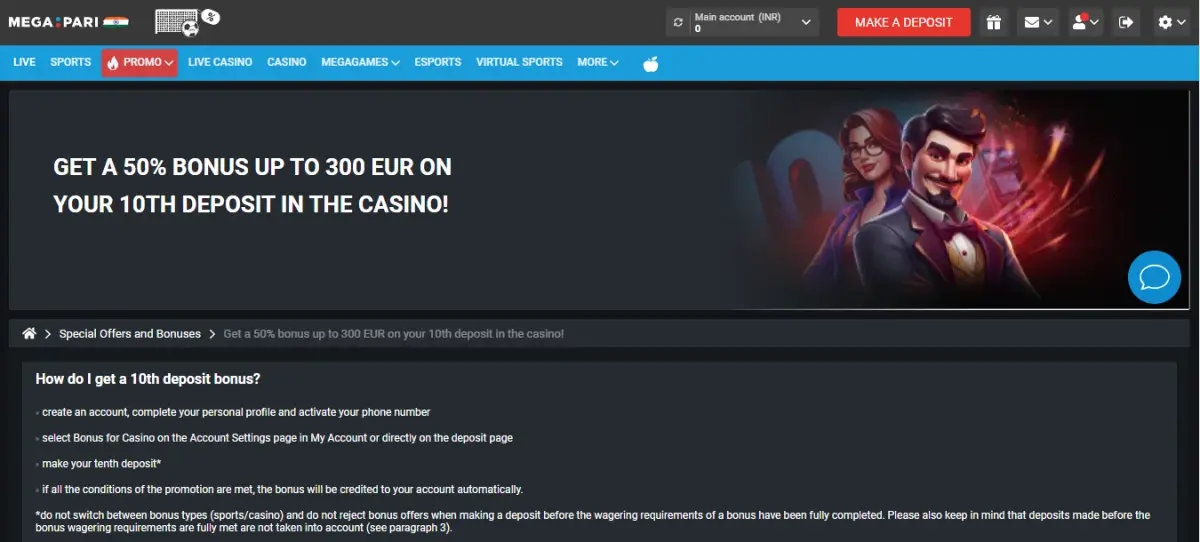1200x542 pixels.
Task: Click the logout arrow icon
Action: coord(1127,22)
